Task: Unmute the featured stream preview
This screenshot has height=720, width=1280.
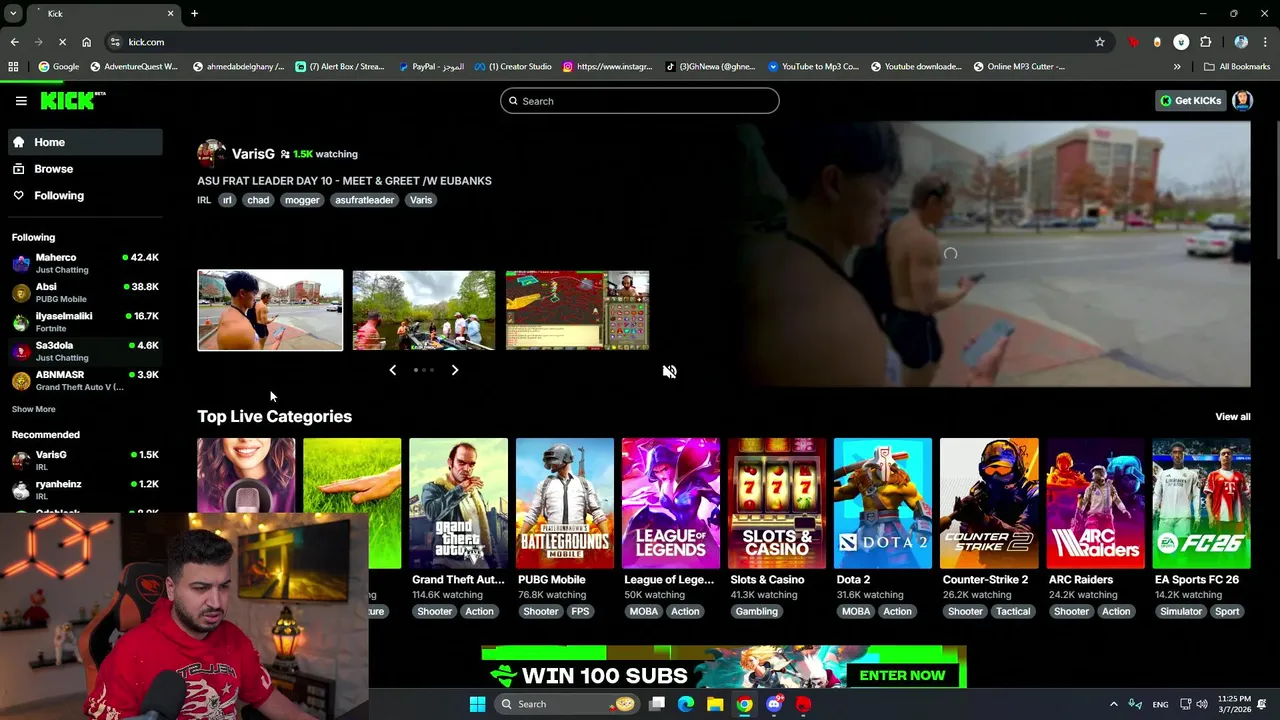Action: (669, 371)
